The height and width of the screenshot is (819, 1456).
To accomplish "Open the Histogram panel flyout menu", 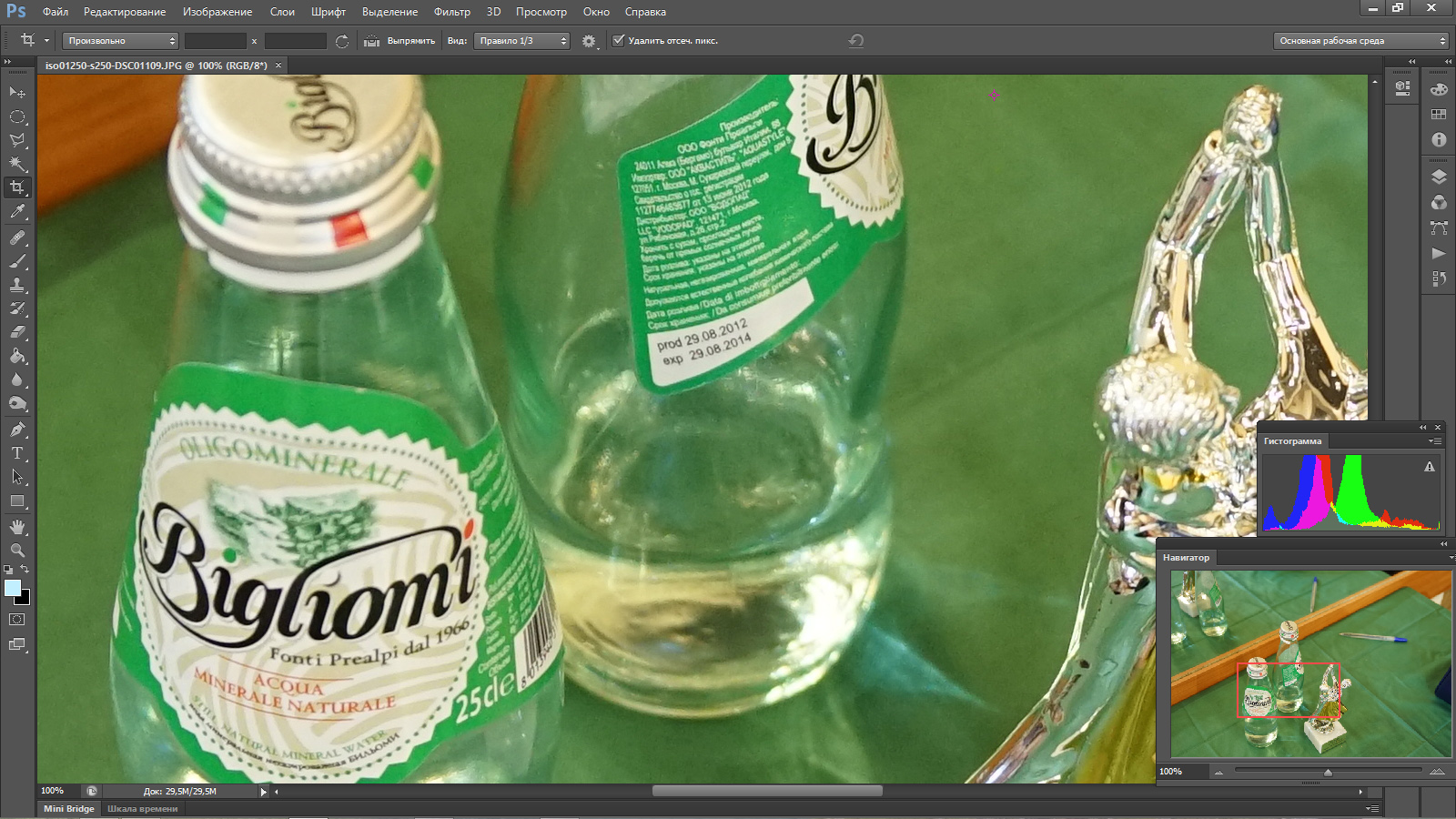I will (1434, 441).
